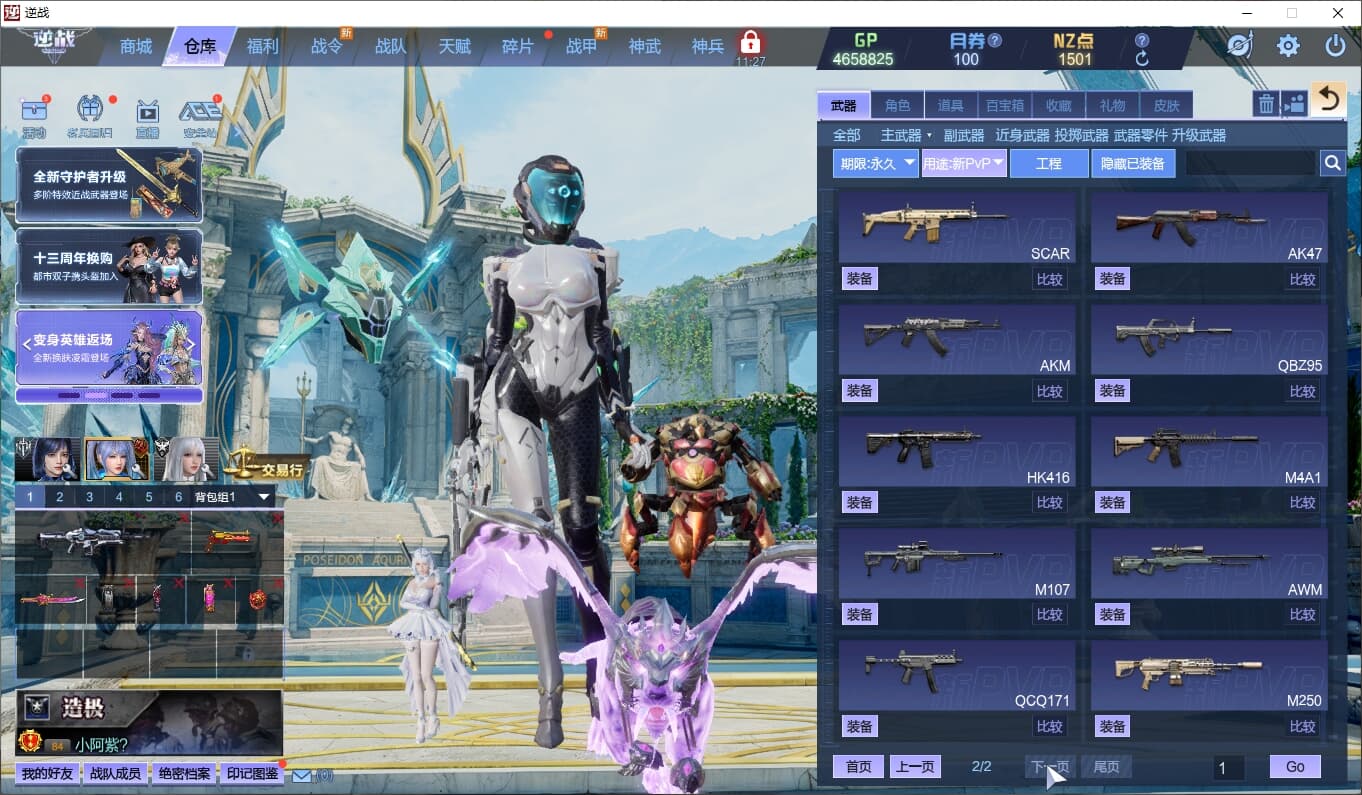The image size is (1362, 795).
Task: Select the dark-haired character portrait
Action: pyautogui.click(x=46, y=460)
